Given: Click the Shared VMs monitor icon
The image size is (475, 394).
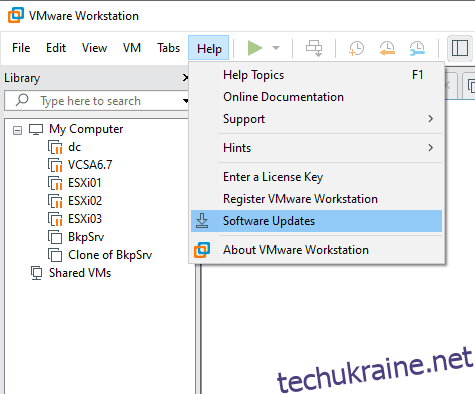Looking at the screenshot, I should pos(36,273).
